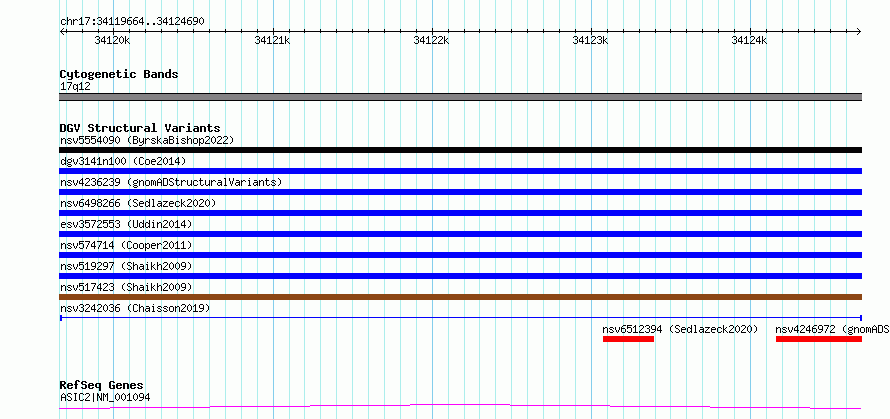This screenshot has height=419, width=890.
Task: Click the 34124k ruler position
Action: point(749,40)
